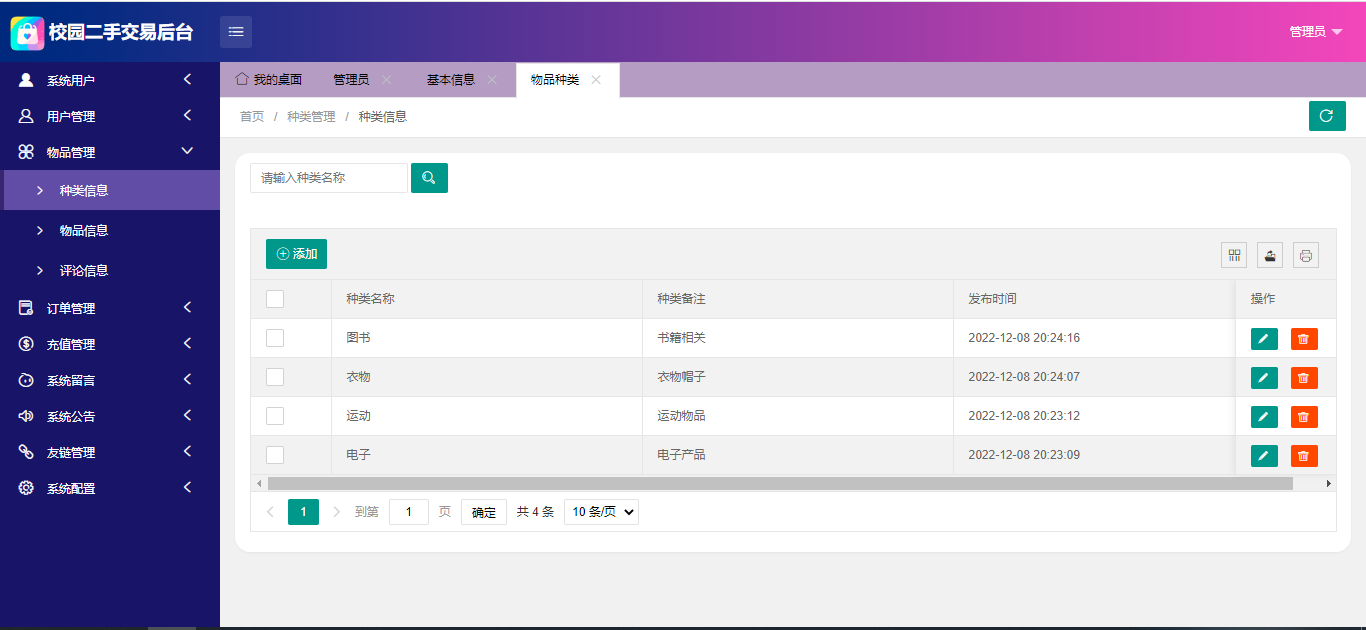Click the 系统公告 speaker icon
The image size is (1366, 630).
(26, 416)
